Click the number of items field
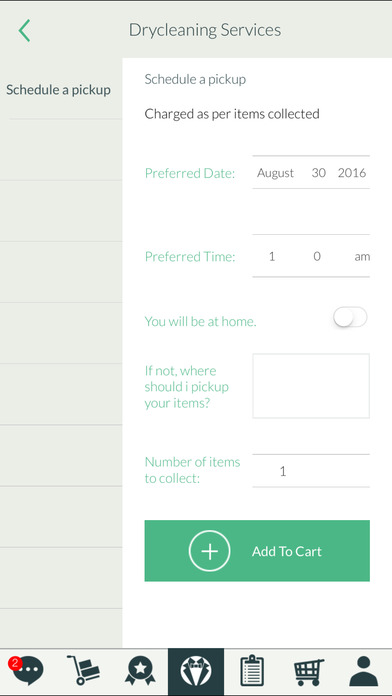Screen dimensions: 392x696 [x=311, y=471]
